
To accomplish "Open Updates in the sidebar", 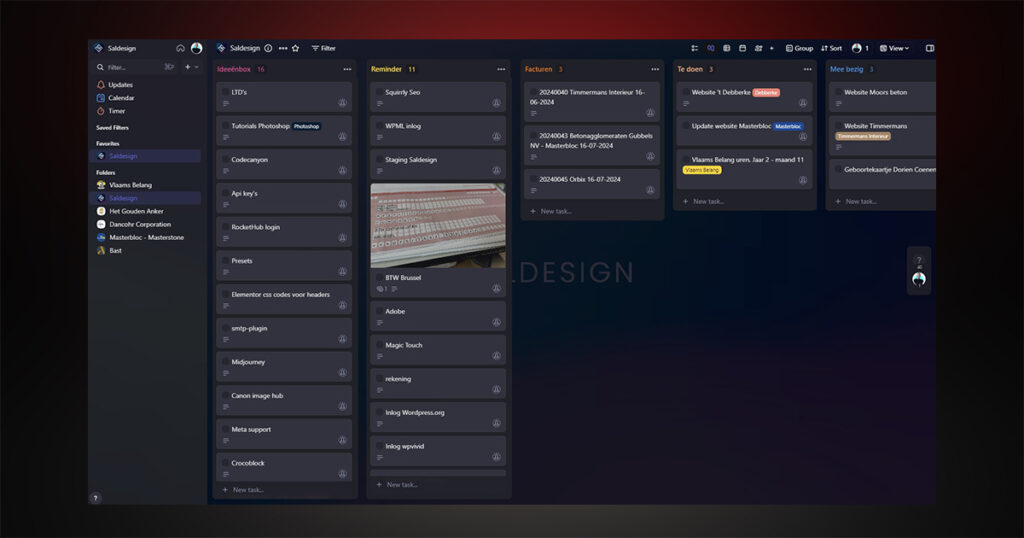I will 115,85.
